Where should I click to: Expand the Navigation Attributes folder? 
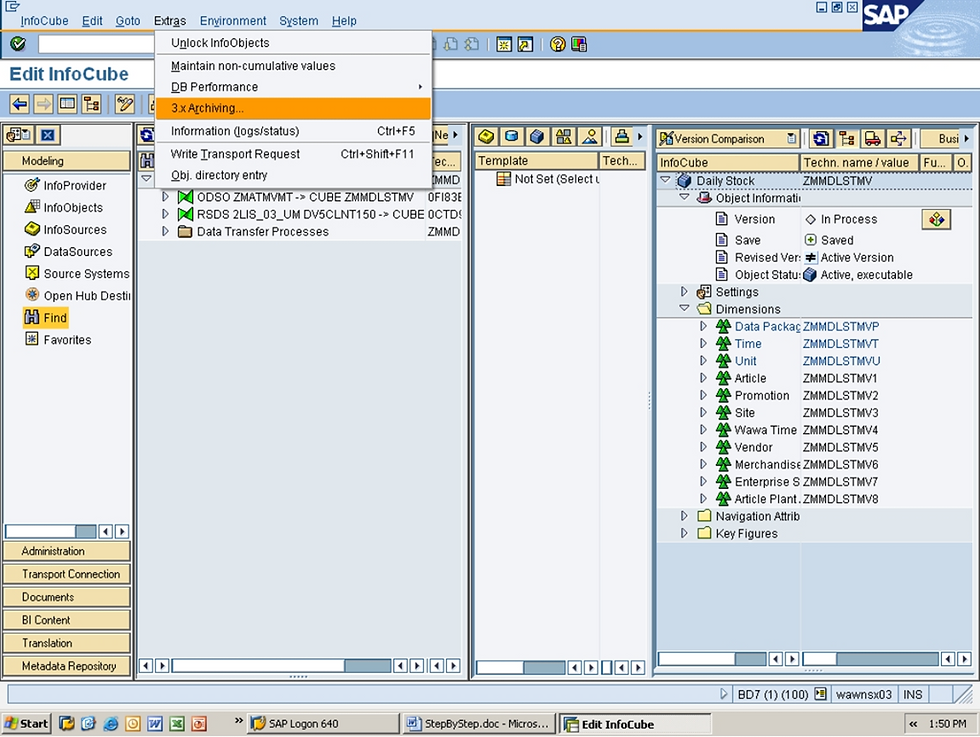tap(684, 516)
